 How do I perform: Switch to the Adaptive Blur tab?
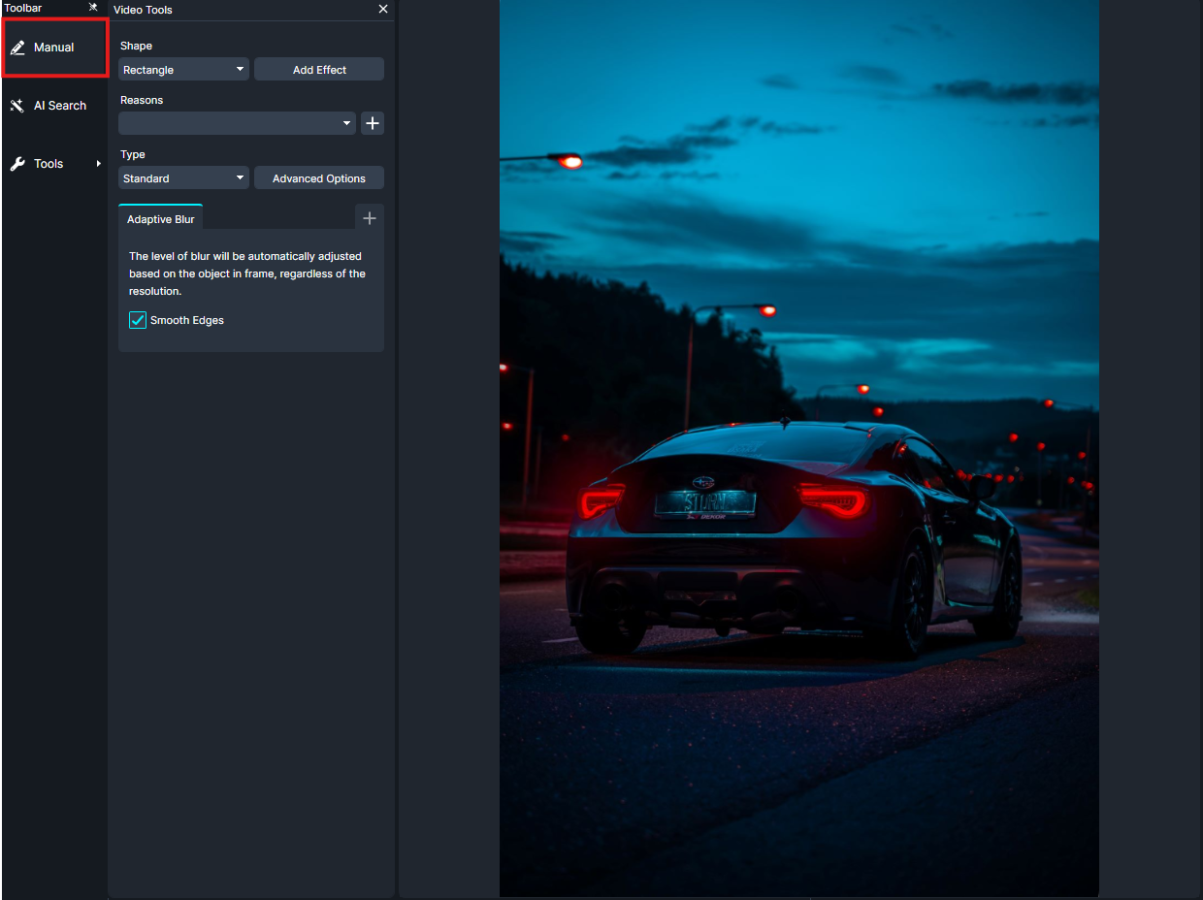161,219
